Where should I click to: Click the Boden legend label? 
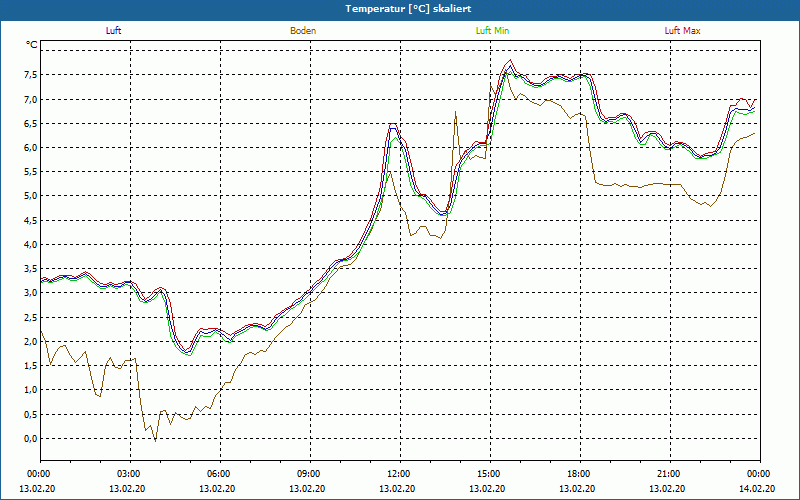pyautogui.click(x=303, y=31)
